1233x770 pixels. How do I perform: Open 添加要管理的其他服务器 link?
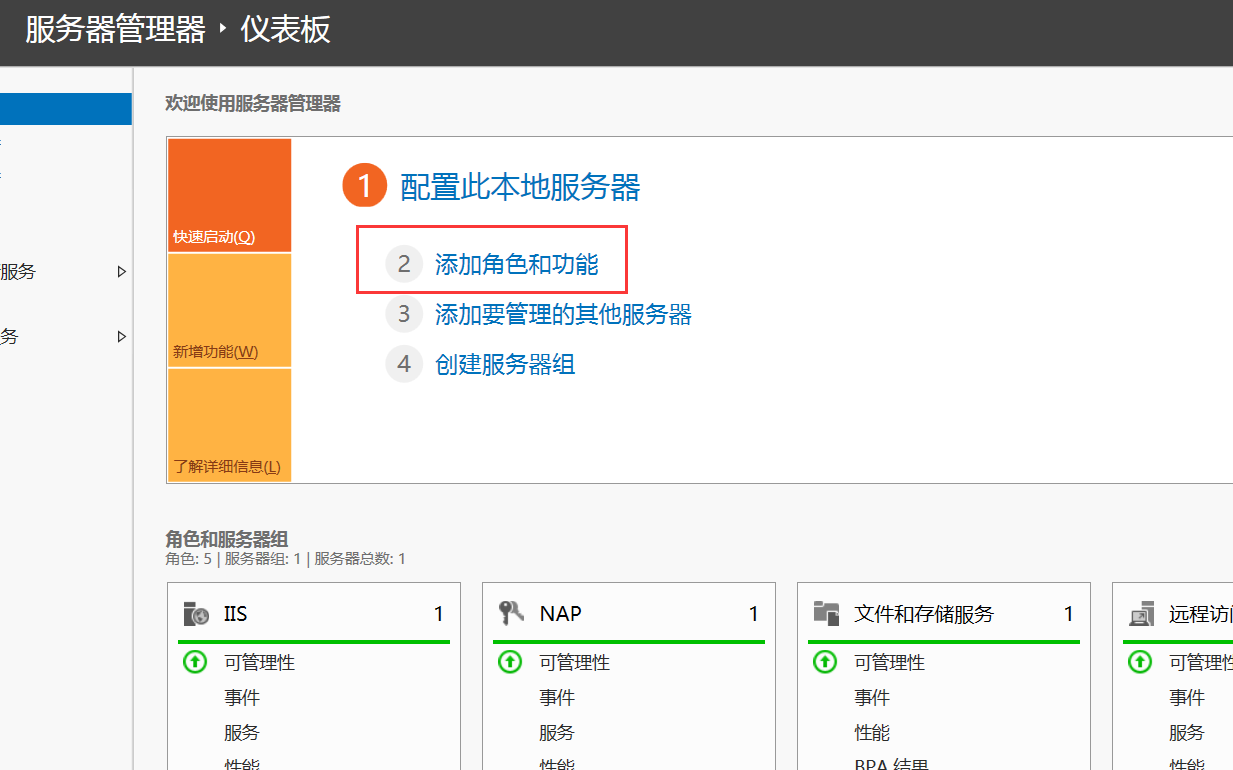point(563,315)
